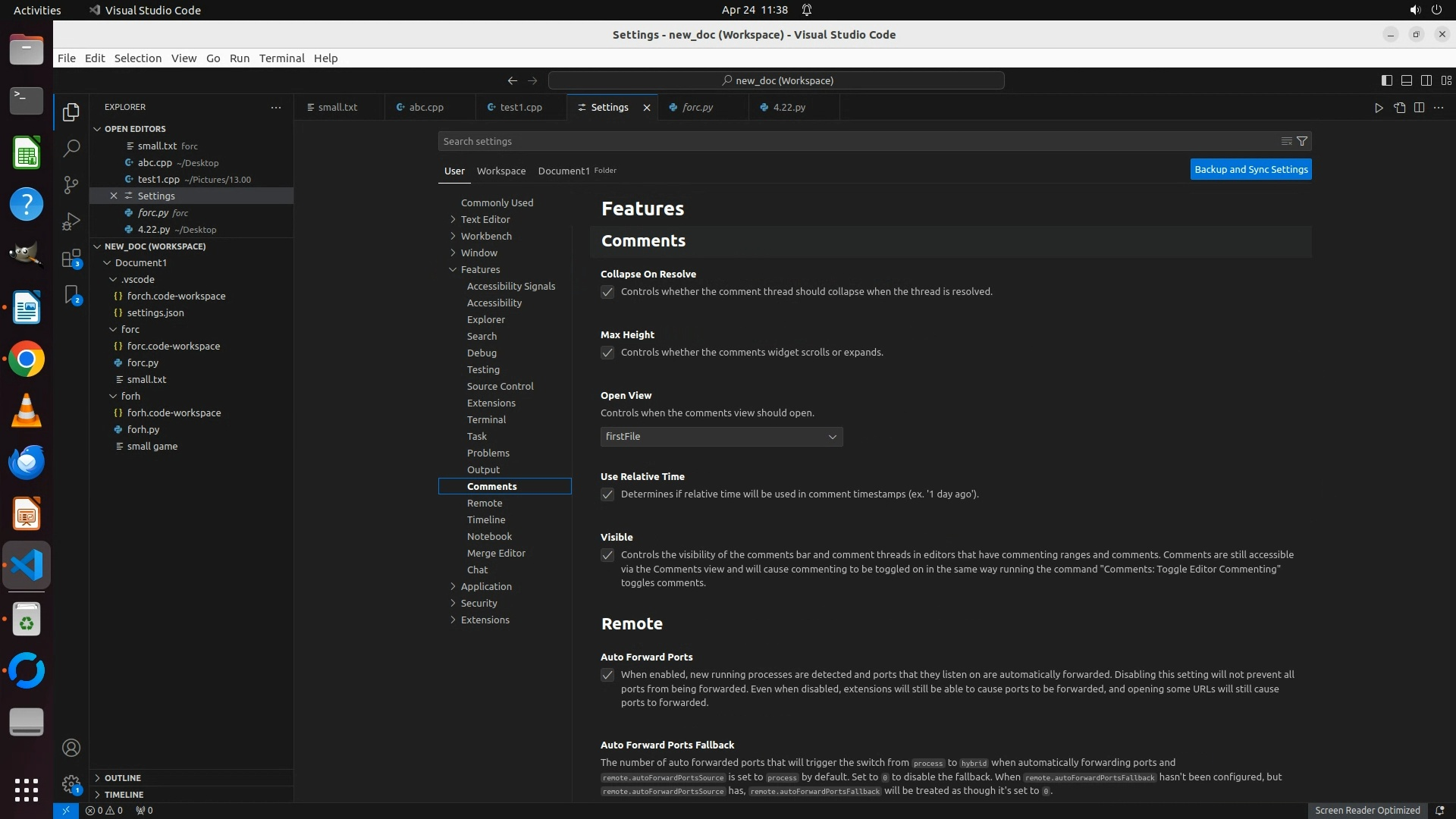
Task: Open the Terminal menu
Action: (x=281, y=58)
